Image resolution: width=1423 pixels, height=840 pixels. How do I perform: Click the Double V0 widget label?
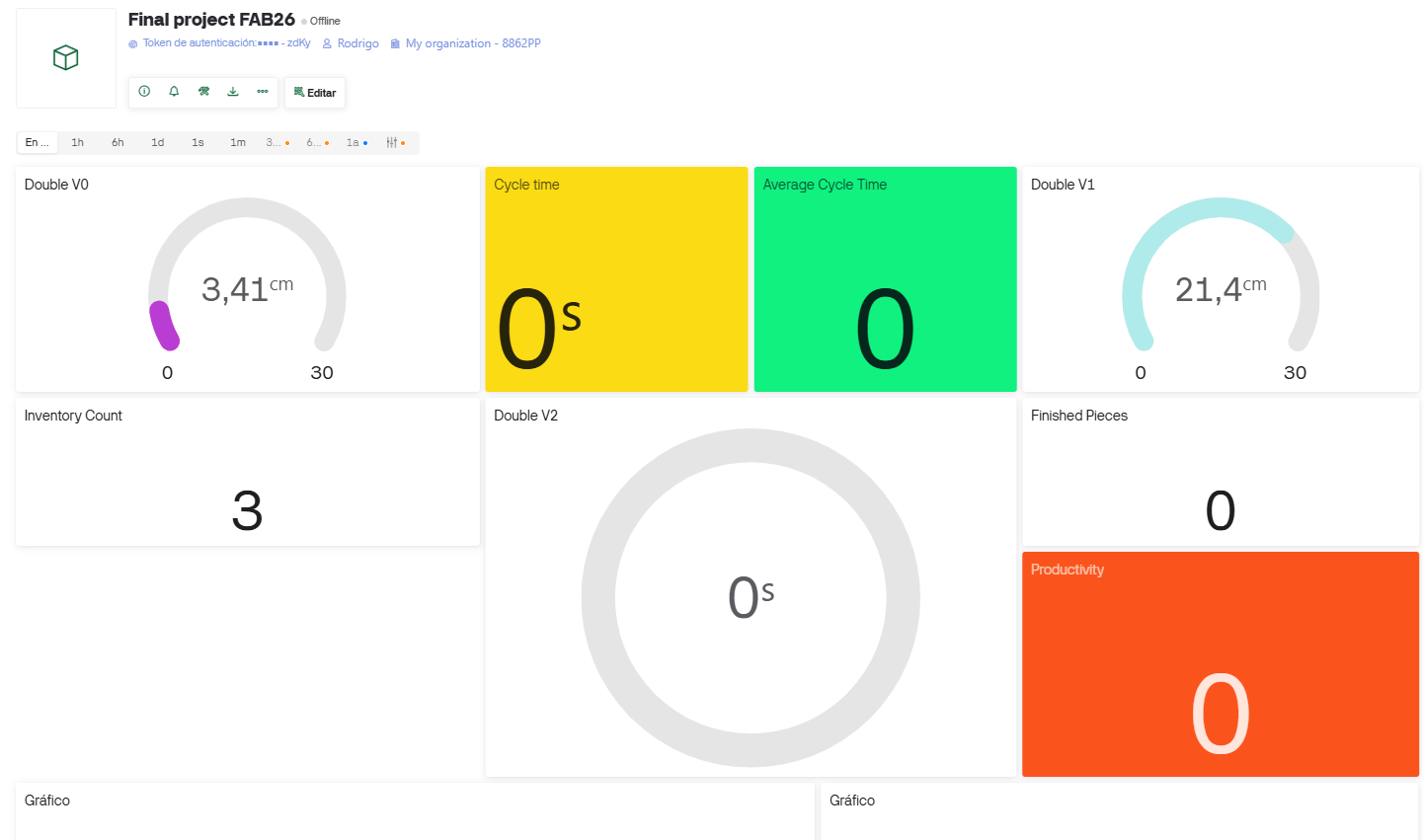(56, 185)
